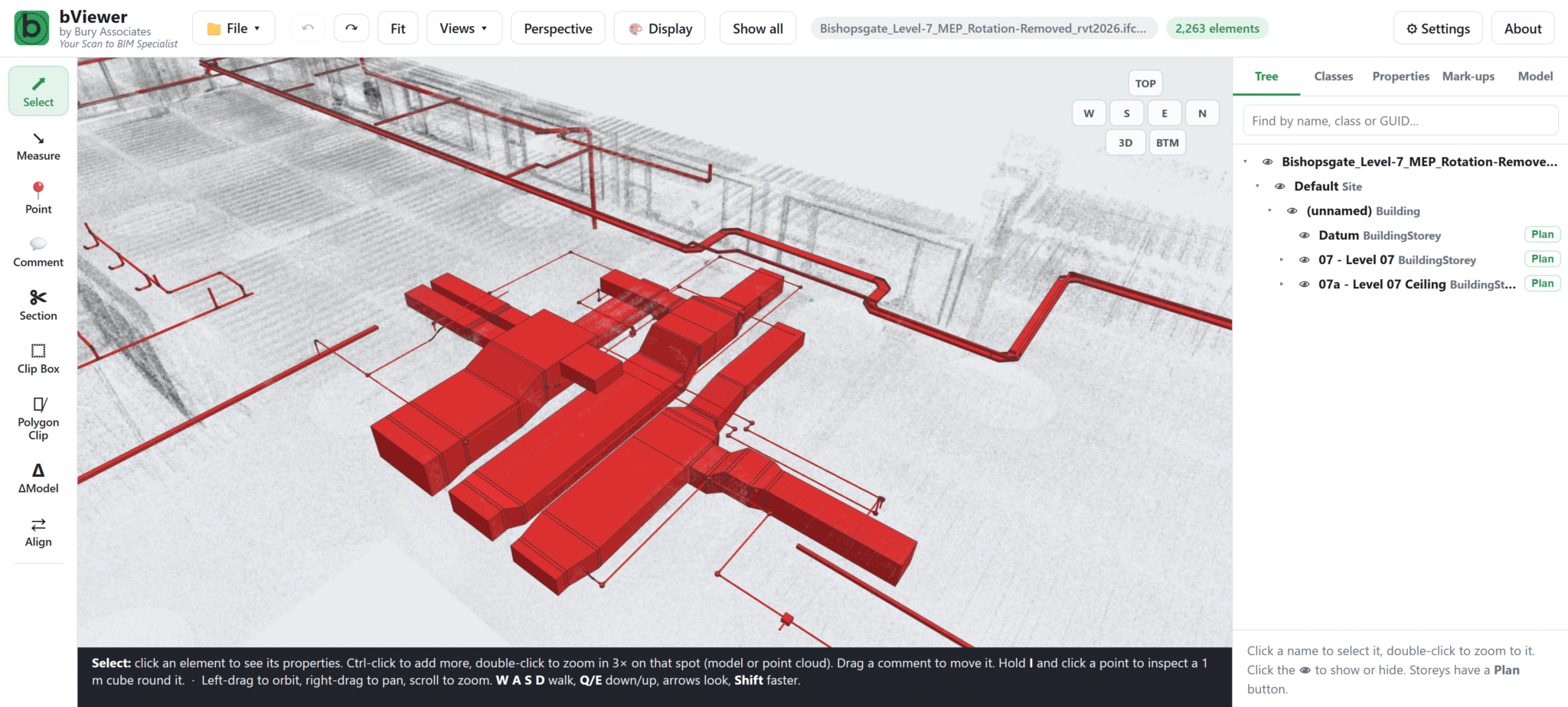1568x707 pixels.
Task: Switch to the Classes tab
Action: coord(1334,77)
